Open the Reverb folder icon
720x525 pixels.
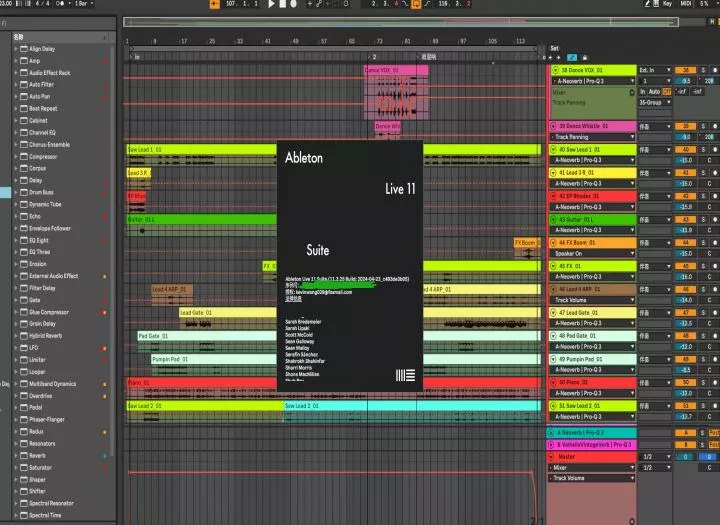tap(24, 456)
